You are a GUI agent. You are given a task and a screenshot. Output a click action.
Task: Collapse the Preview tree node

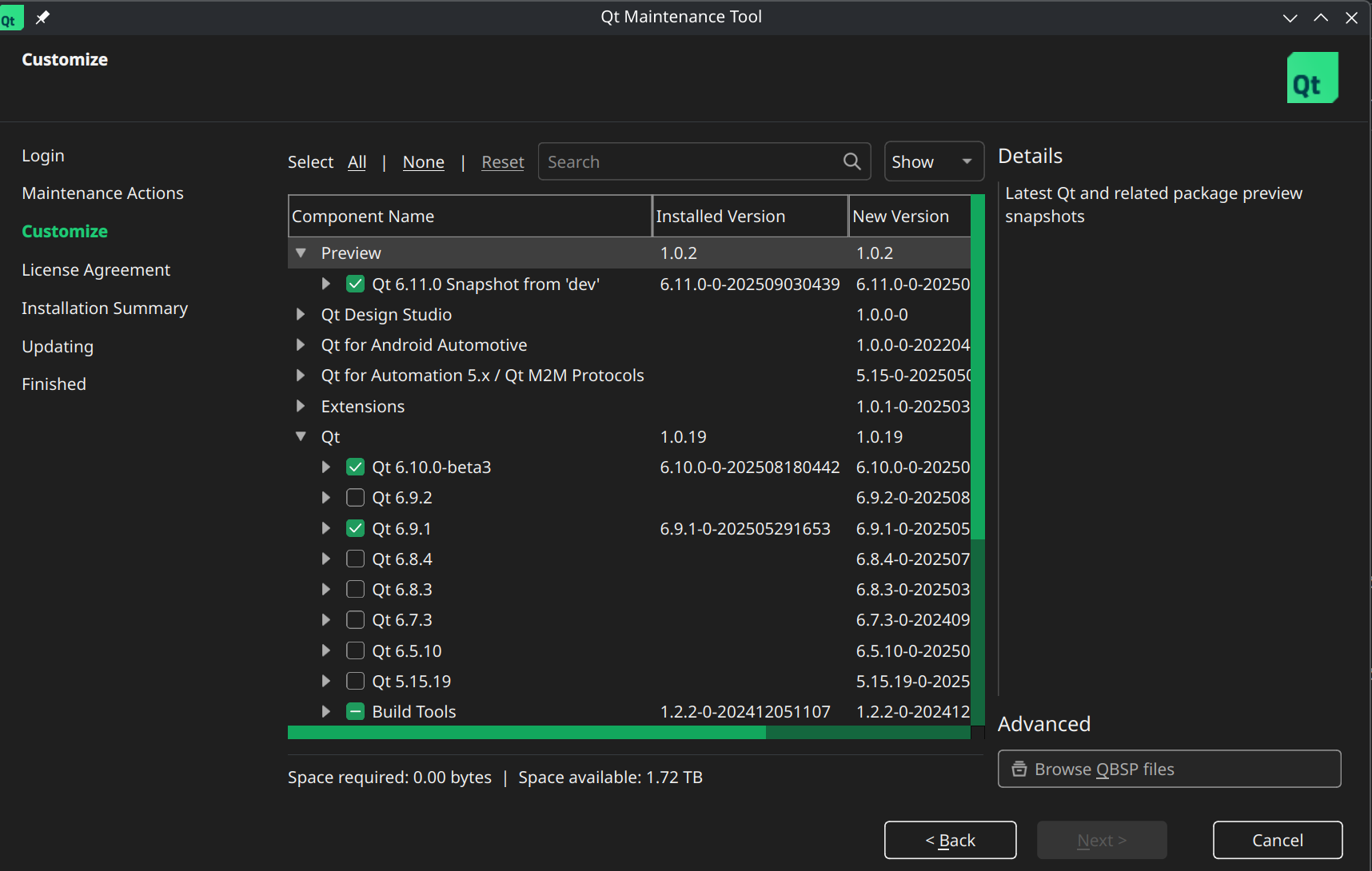(301, 253)
